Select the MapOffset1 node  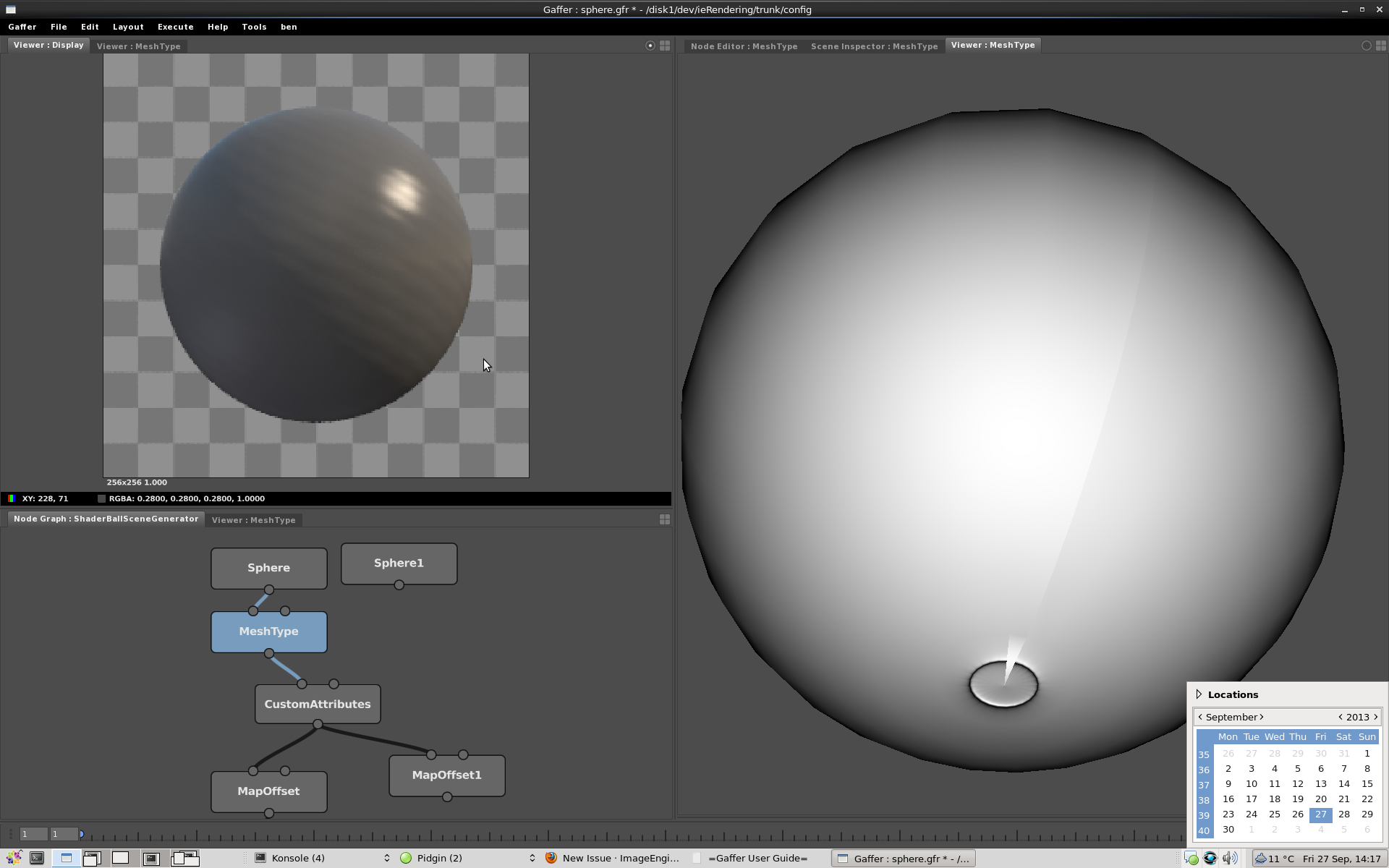click(447, 775)
